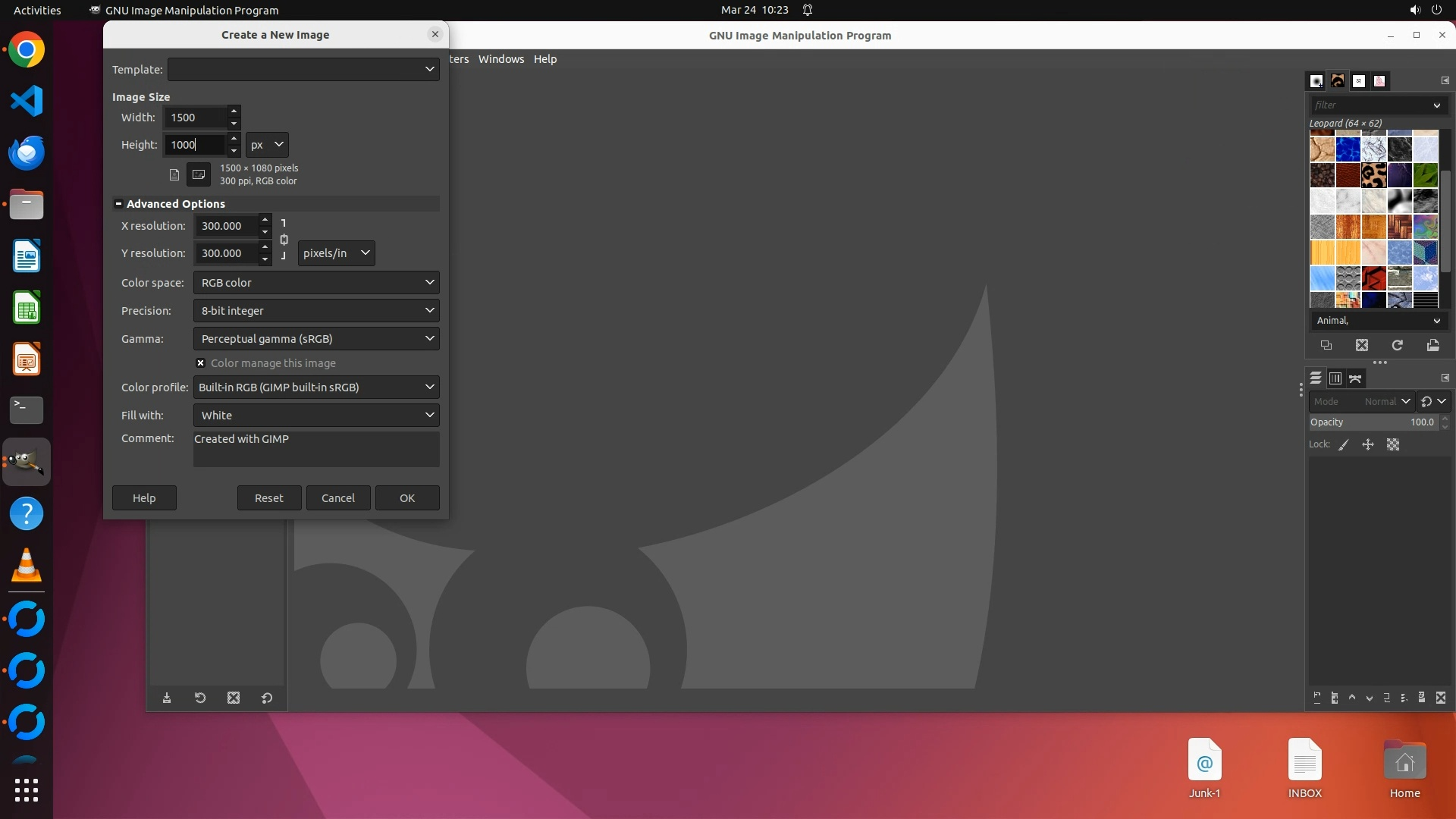Toggle lock position and size
This screenshot has width=1456, height=819.
pyautogui.click(x=1368, y=445)
